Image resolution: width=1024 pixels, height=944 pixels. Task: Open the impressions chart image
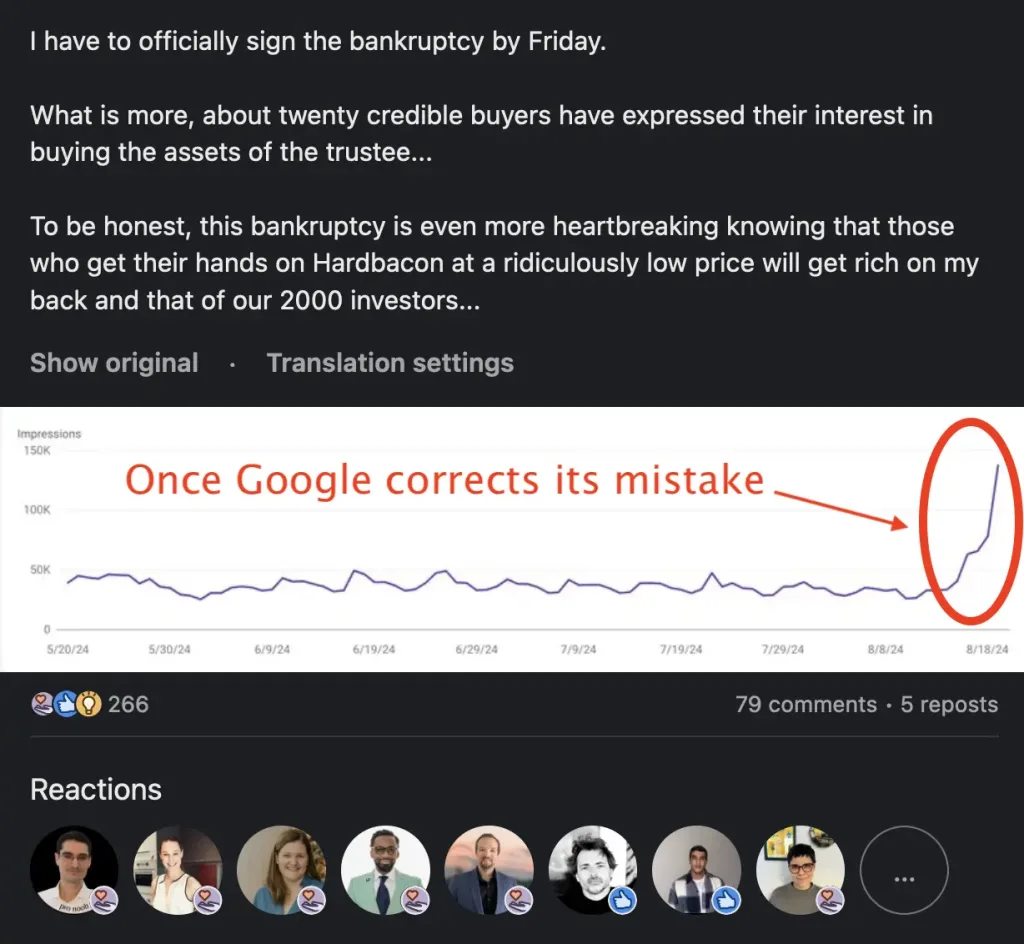click(512, 538)
